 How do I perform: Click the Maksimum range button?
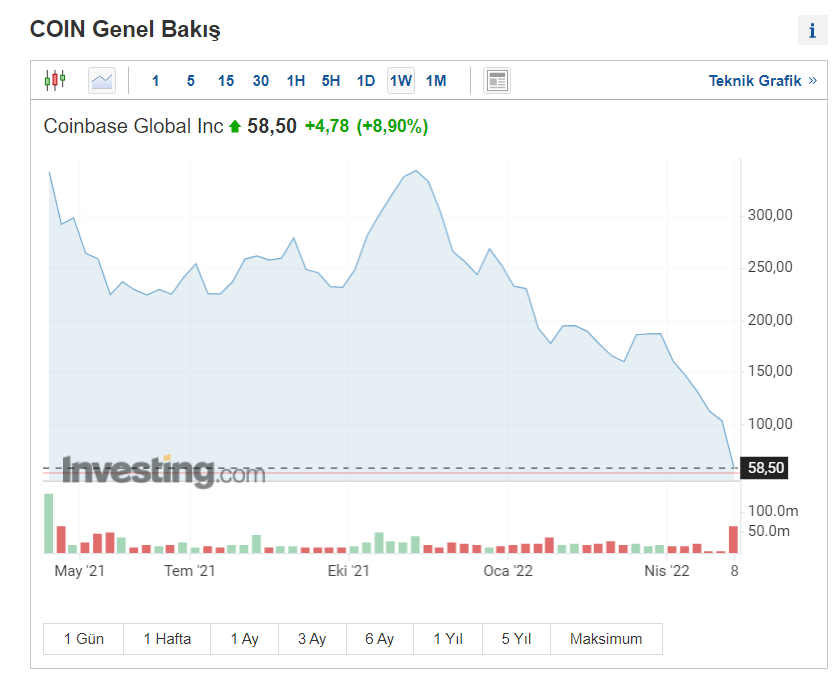606,639
